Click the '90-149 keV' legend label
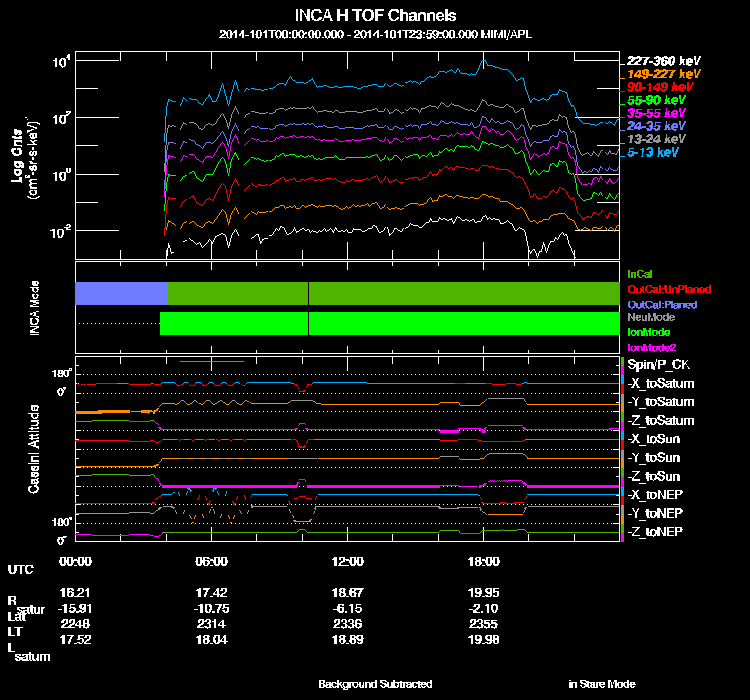The image size is (750, 700). (x=660, y=87)
